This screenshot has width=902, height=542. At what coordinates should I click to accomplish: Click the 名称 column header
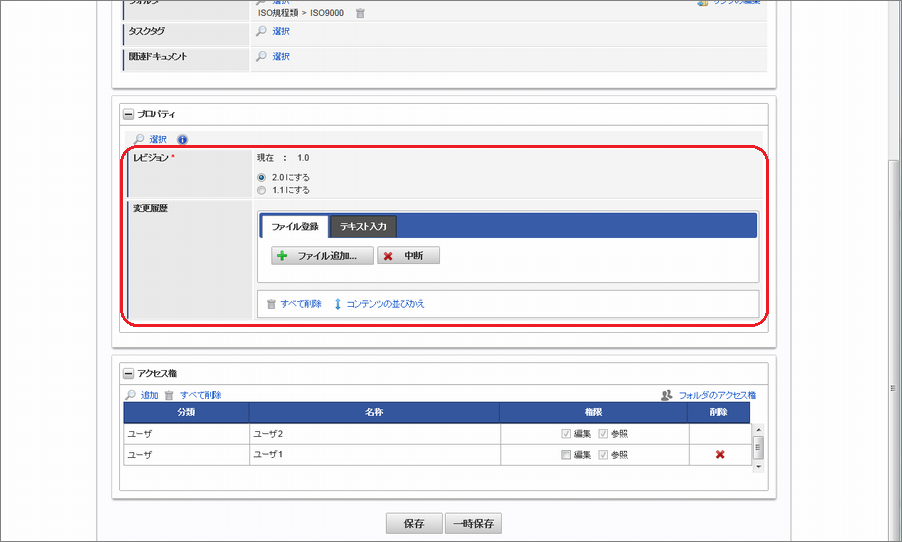tap(374, 413)
